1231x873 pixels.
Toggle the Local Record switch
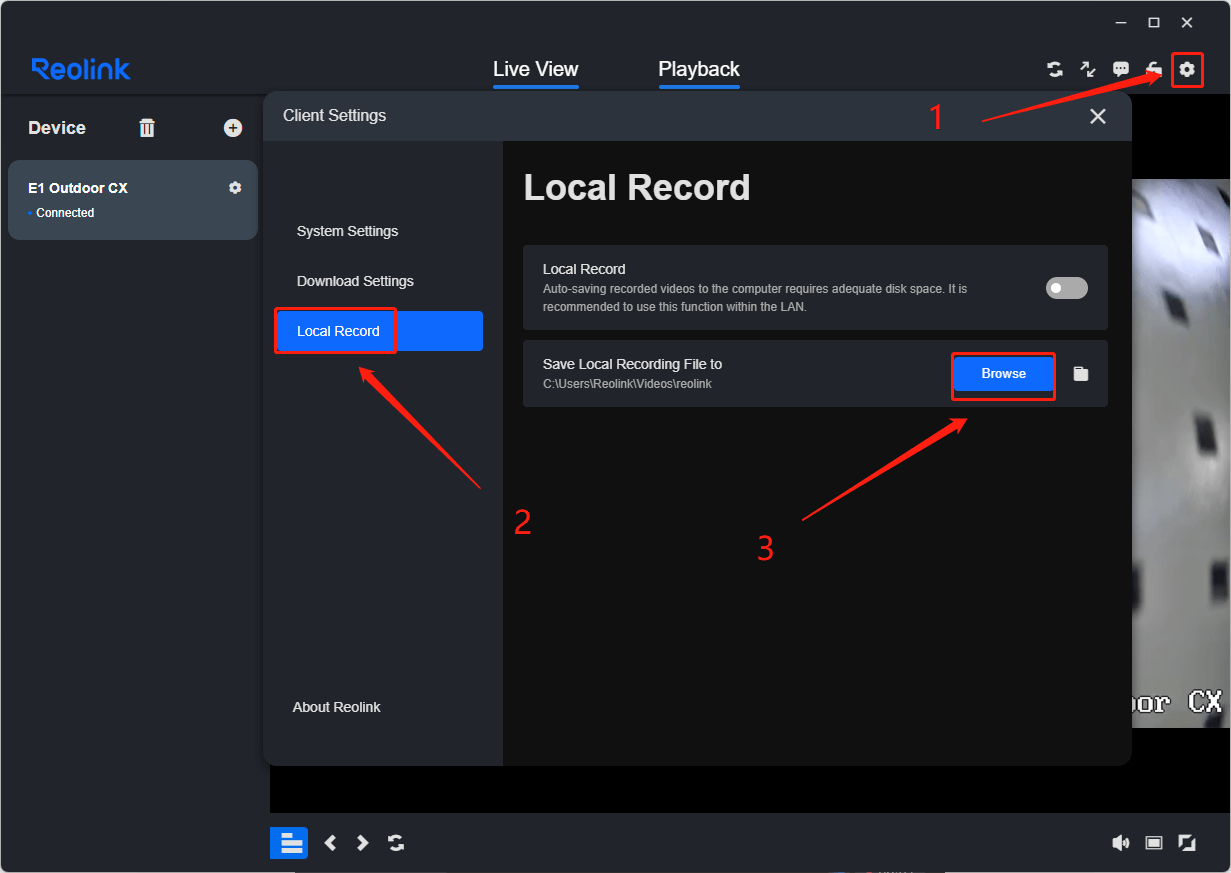coord(1067,288)
